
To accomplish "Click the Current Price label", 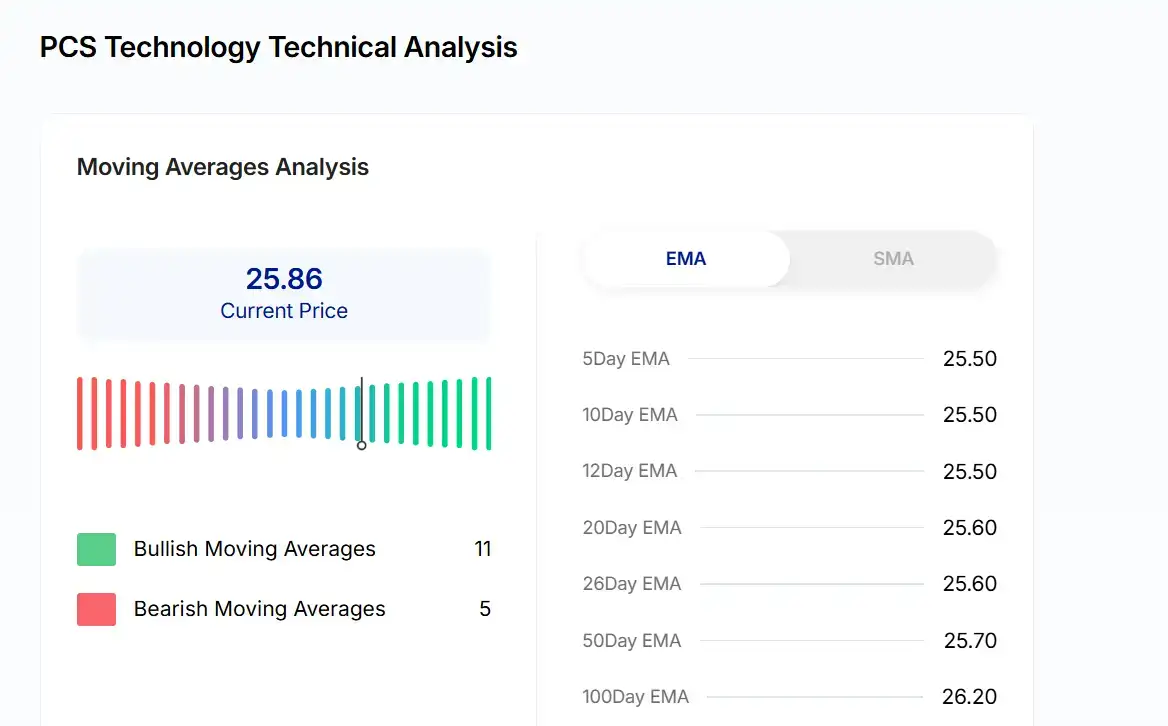I will click(x=284, y=311).
